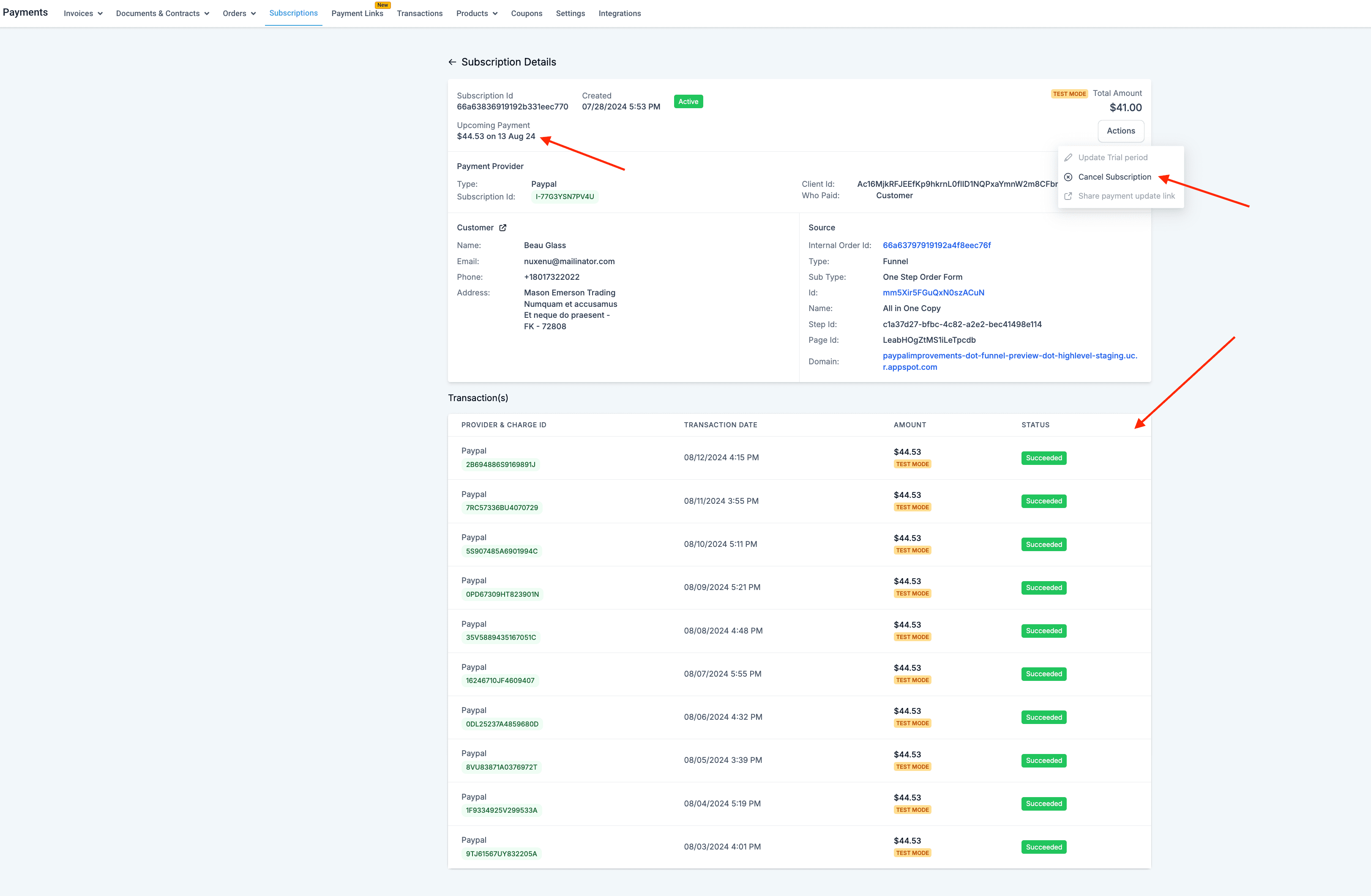Click charge ID 2B694886S9169891J
1371x896 pixels.
pos(500,464)
